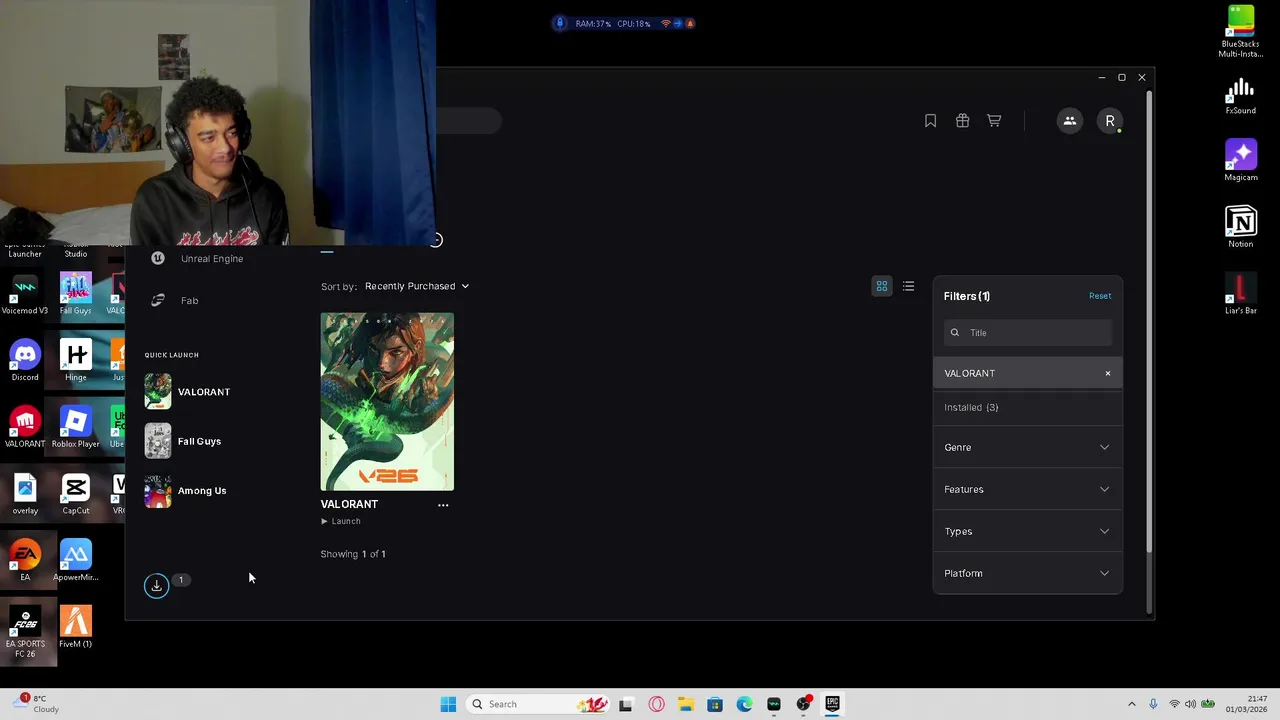The height and width of the screenshot is (720, 1280).
Task: Launch Fall Guys from Quick Launch
Action: pos(184,441)
